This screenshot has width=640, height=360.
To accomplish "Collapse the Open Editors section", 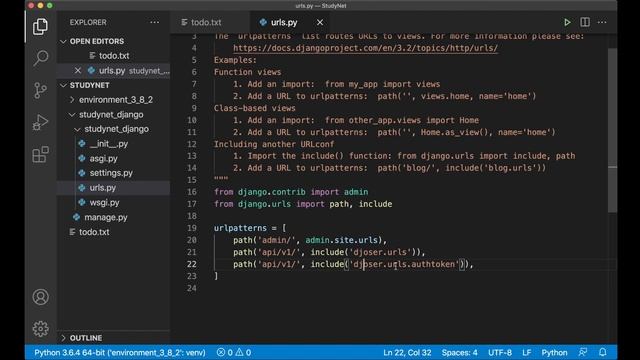I will click(63, 41).
